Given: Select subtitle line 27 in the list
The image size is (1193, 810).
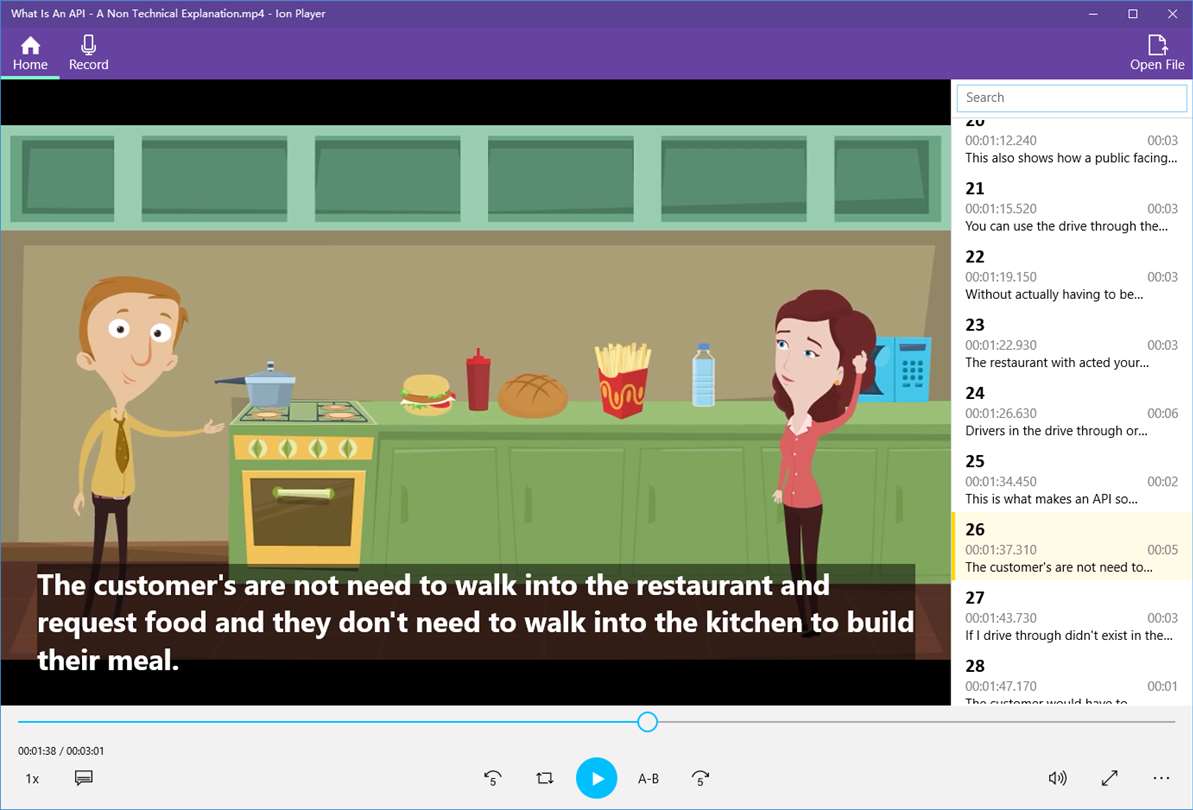Looking at the screenshot, I should [1071, 616].
